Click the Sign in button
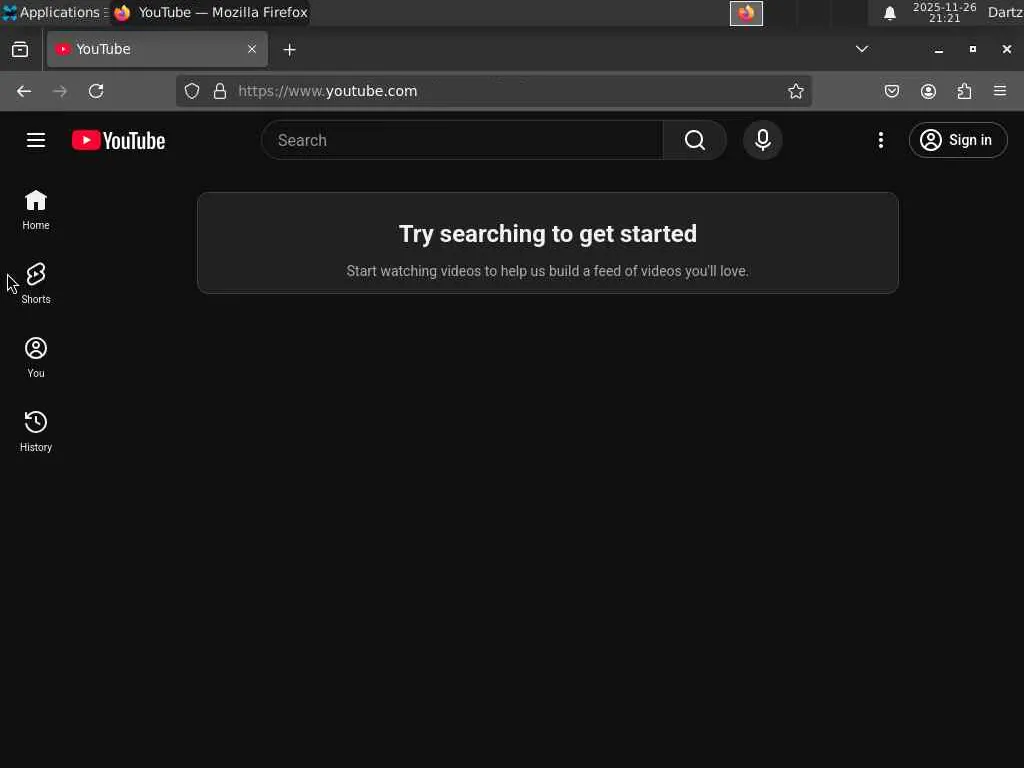 tap(958, 140)
